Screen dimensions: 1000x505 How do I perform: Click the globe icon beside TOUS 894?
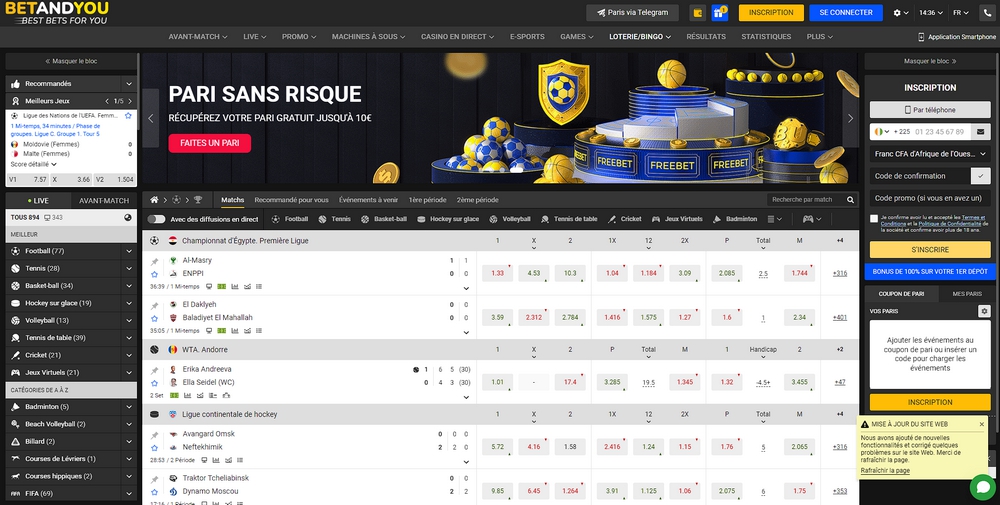128,217
